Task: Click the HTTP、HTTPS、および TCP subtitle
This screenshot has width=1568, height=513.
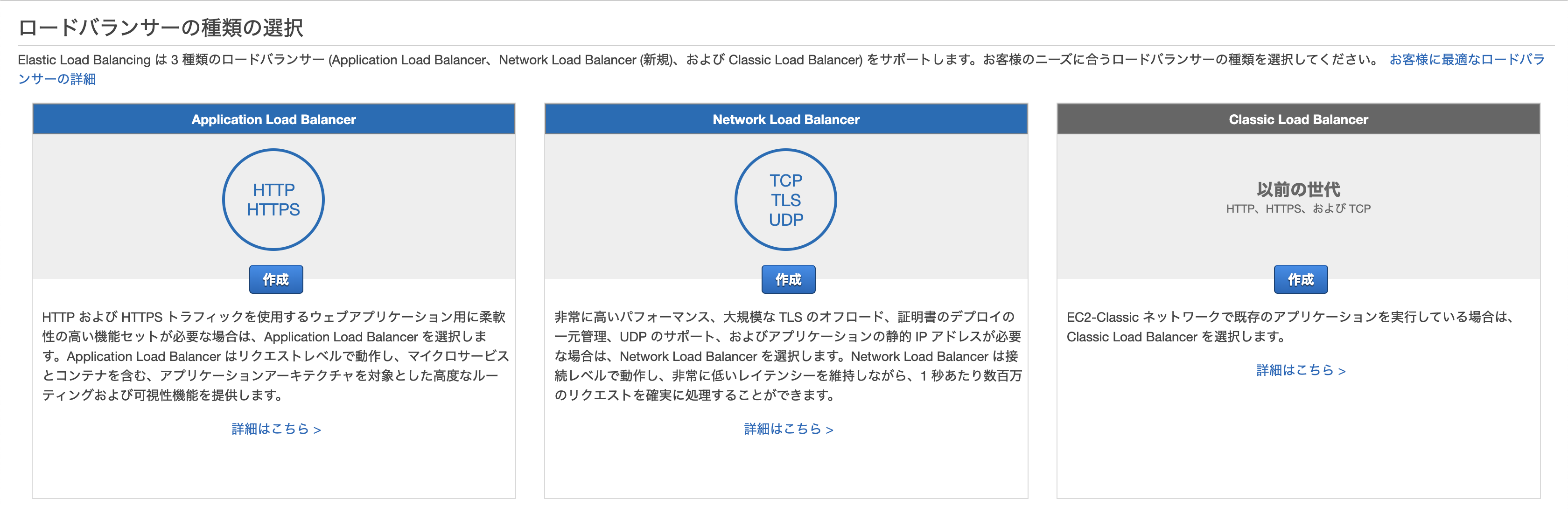Action: pos(1298,209)
